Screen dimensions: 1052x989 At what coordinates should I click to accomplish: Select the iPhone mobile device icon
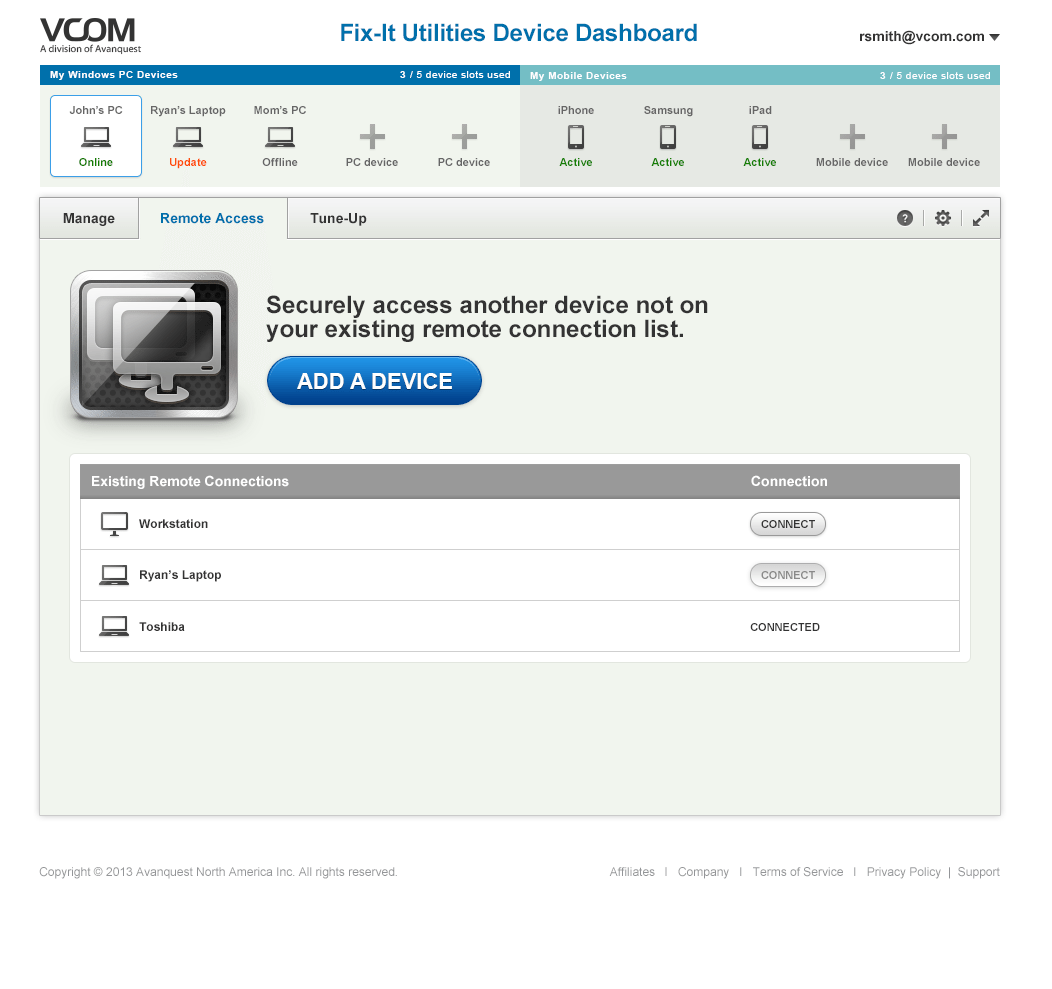576,137
